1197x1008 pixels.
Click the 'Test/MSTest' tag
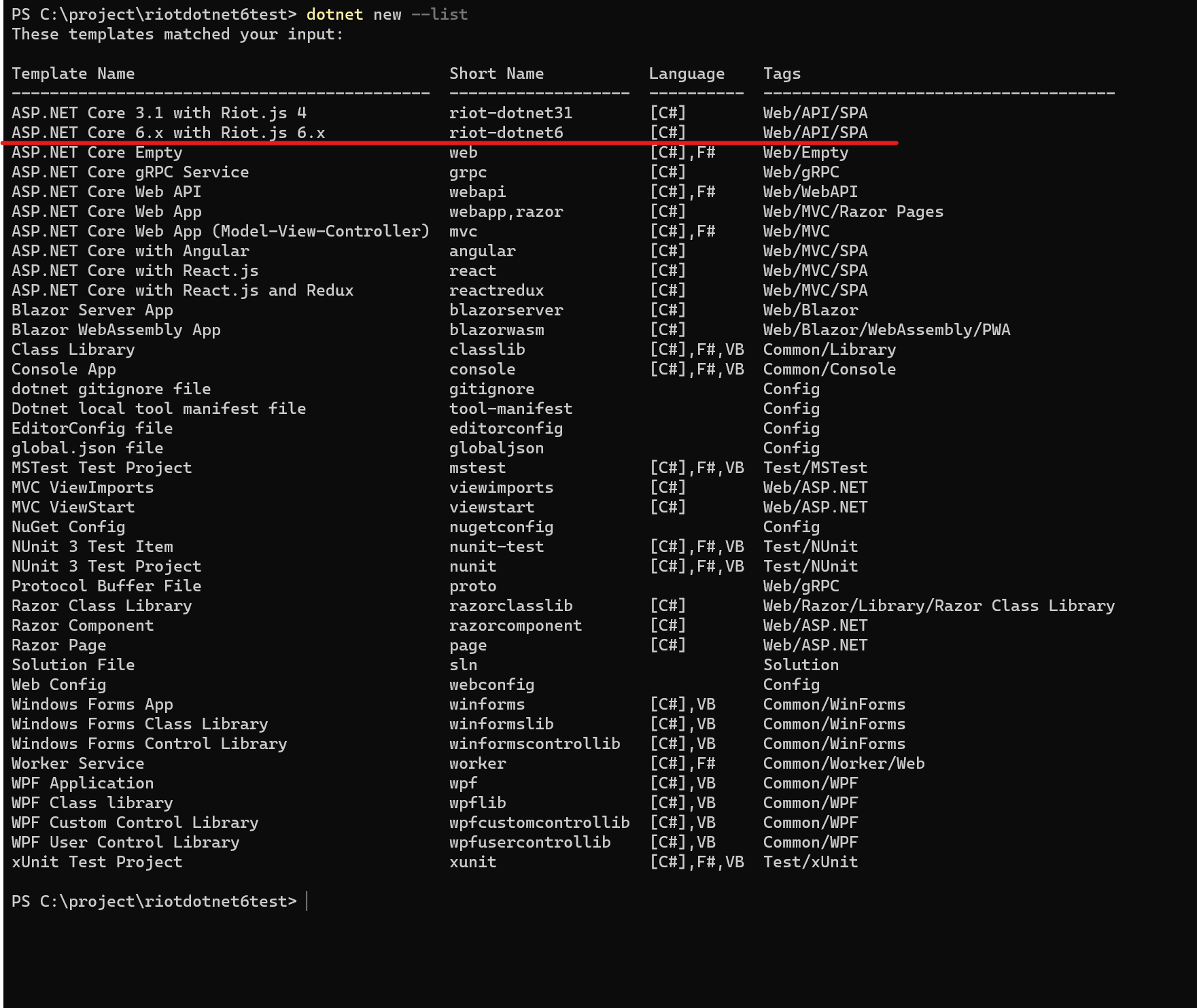tap(815, 468)
